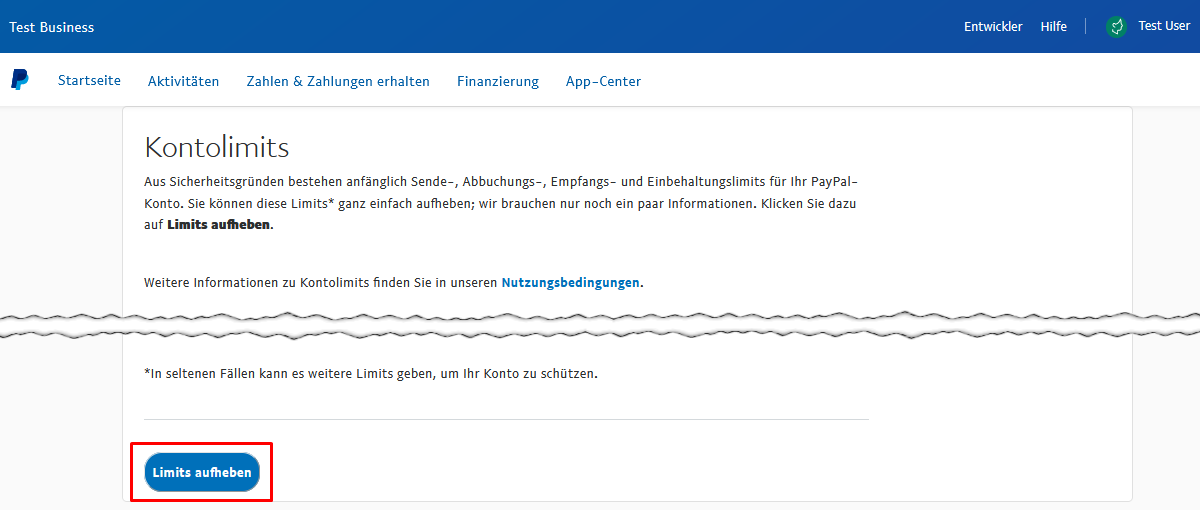Image resolution: width=1200 pixels, height=510 pixels.
Task: Click the Kontolimits heading
Action: (x=217, y=148)
